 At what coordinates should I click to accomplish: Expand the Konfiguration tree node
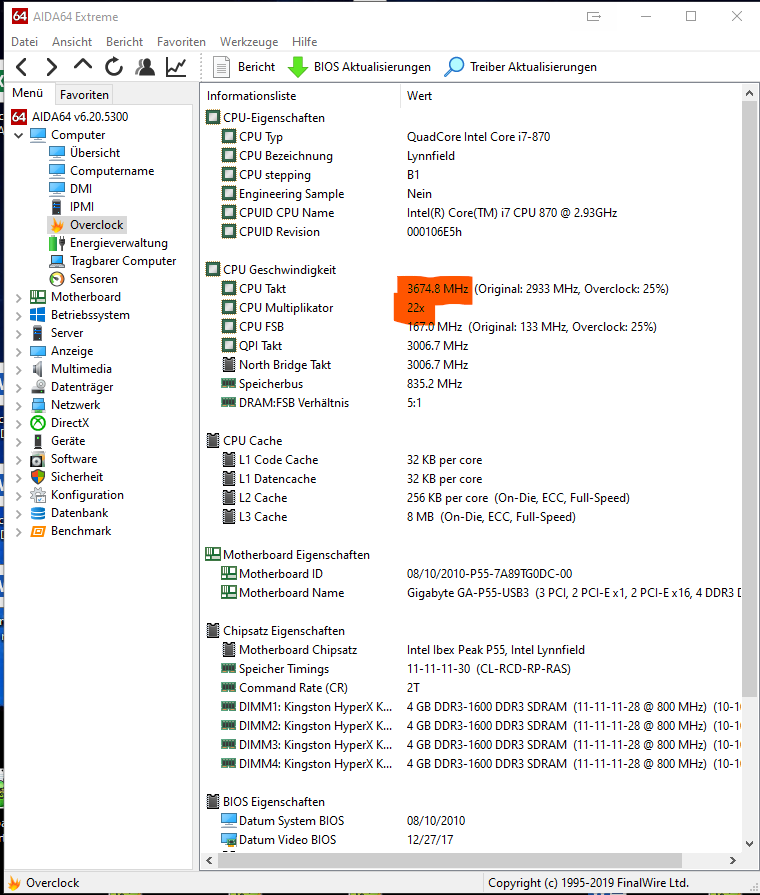tap(18, 495)
